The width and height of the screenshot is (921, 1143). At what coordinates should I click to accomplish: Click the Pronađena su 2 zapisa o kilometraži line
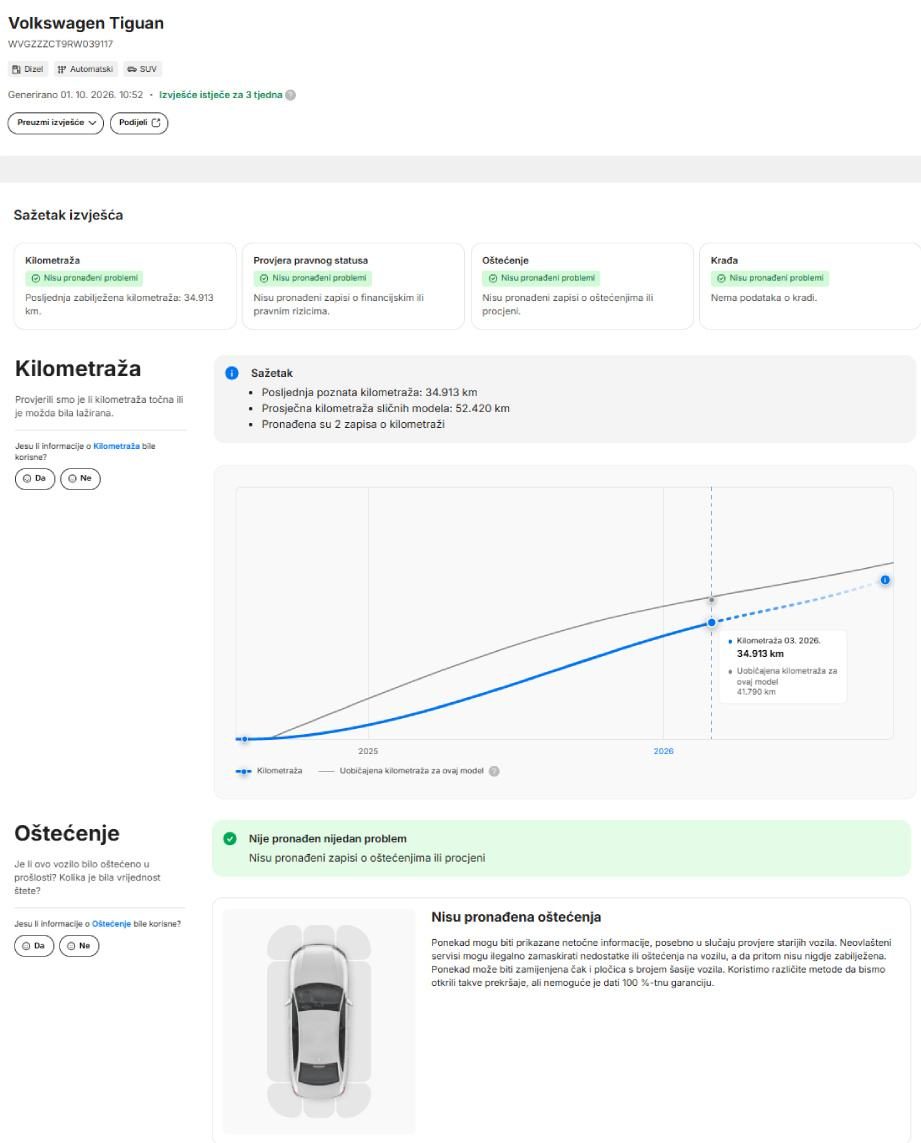pyautogui.click(x=353, y=424)
